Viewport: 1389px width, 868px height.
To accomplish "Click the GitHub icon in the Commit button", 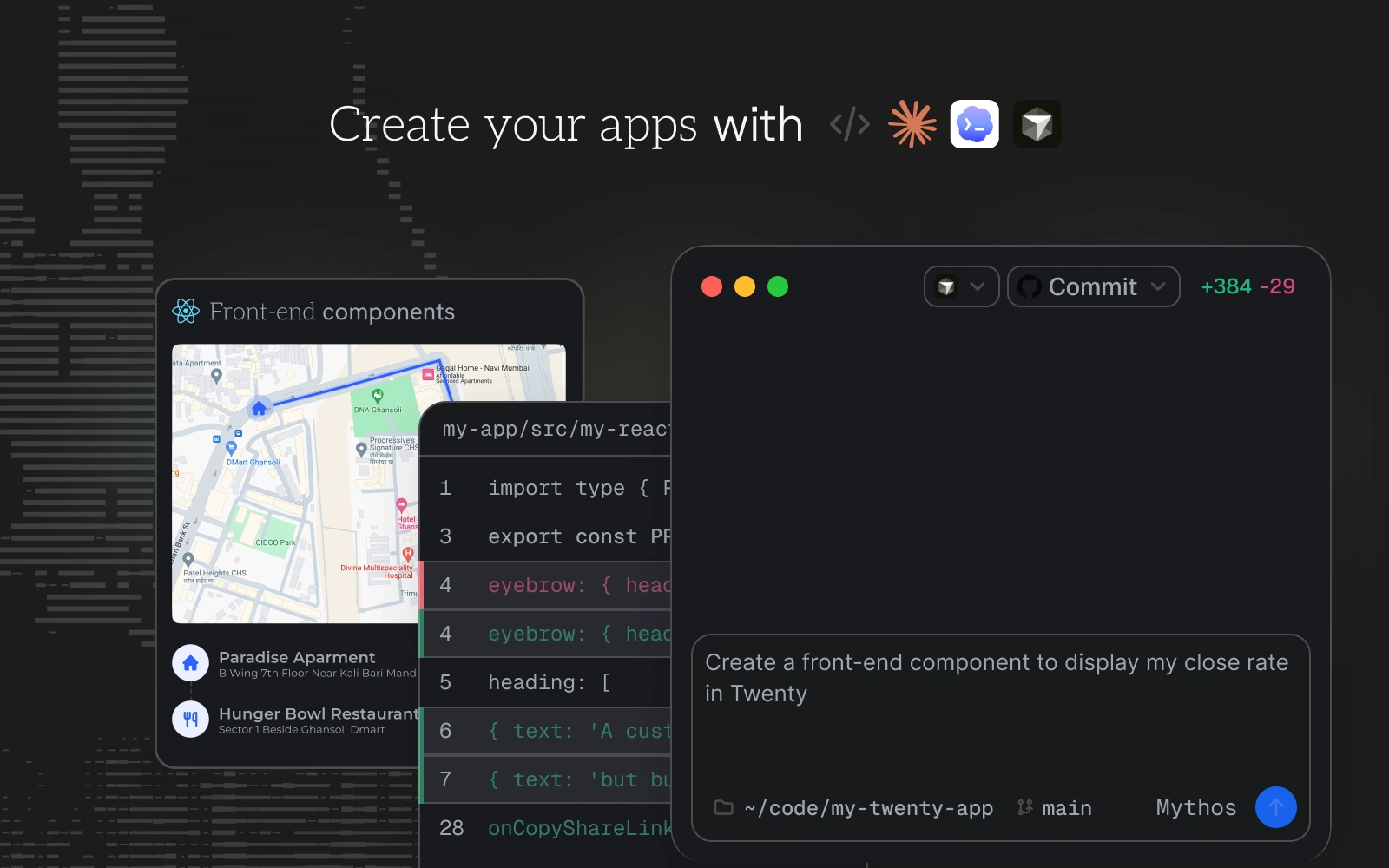I will pos(1030,286).
